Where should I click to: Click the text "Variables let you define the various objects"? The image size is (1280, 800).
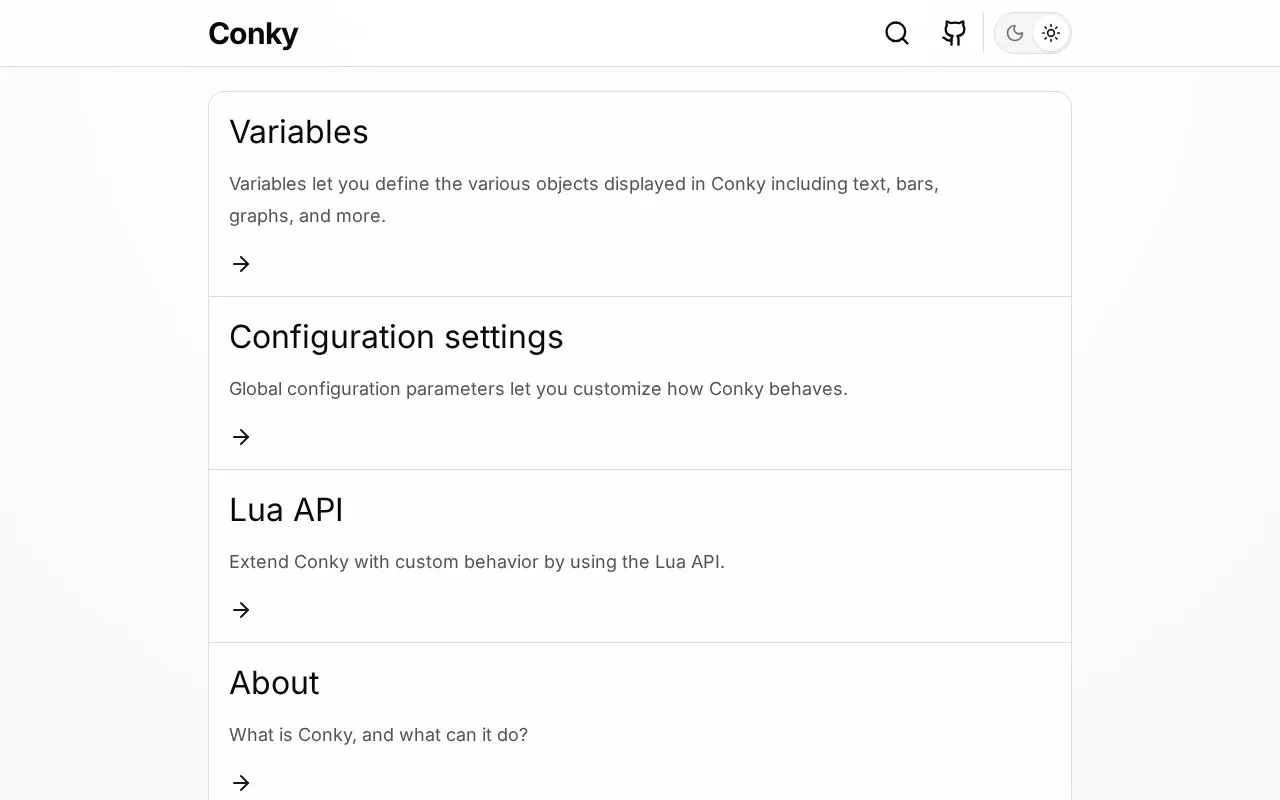pos(414,184)
